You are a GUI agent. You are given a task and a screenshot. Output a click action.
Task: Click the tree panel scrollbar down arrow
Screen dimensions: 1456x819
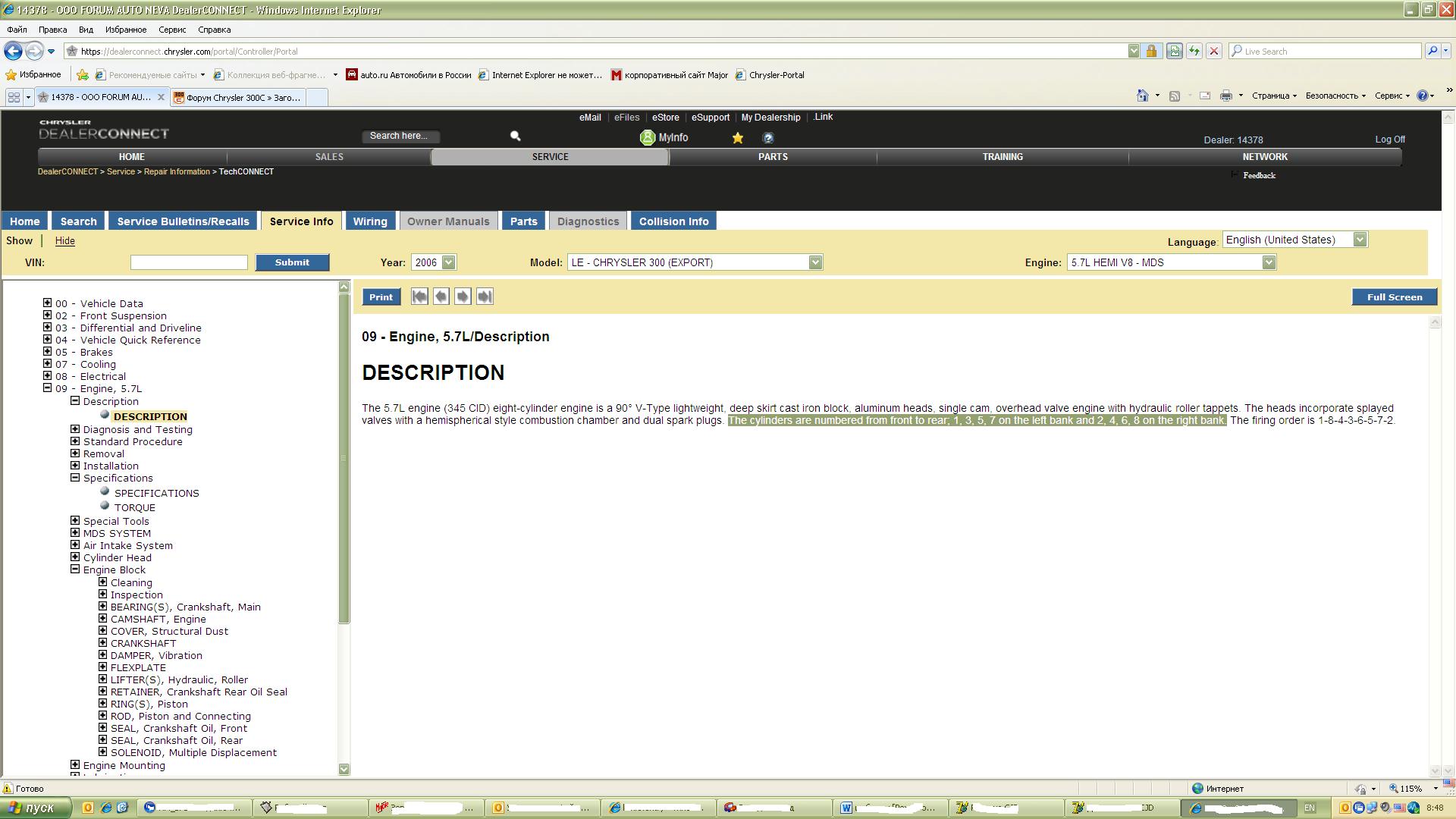click(344, 769)
